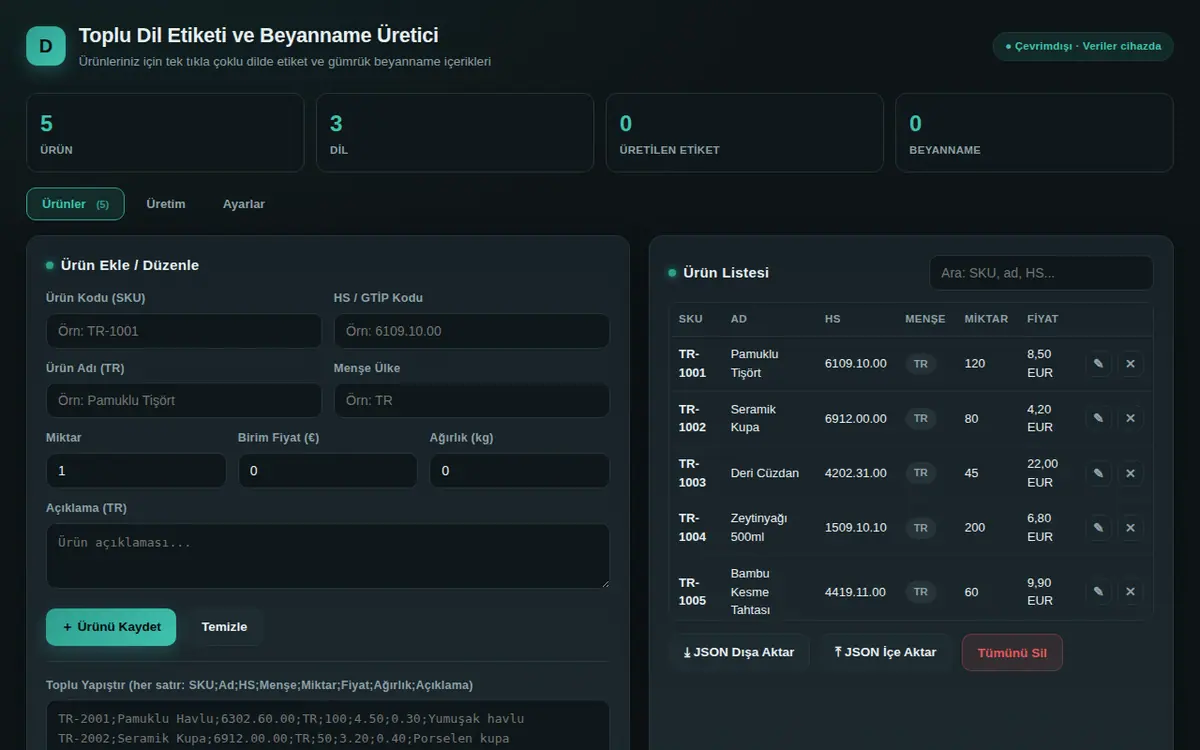This screenshot has width=1200, height=750.
Task: Select the quantity 200 cell
Action: [x=975, y=528]
